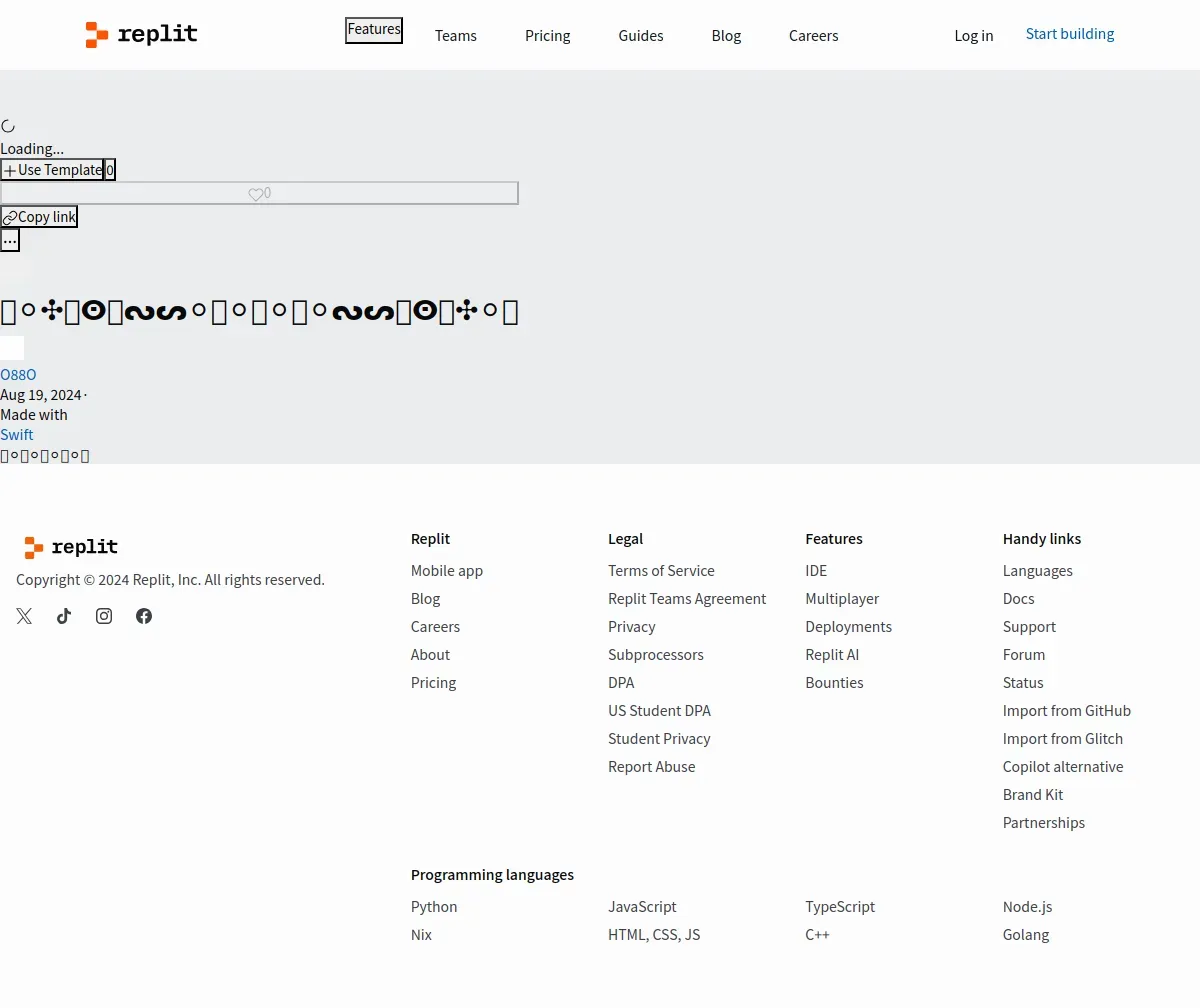Open Golang programming language link
The image size is (1200, 1008).
tap(1026, 935)
